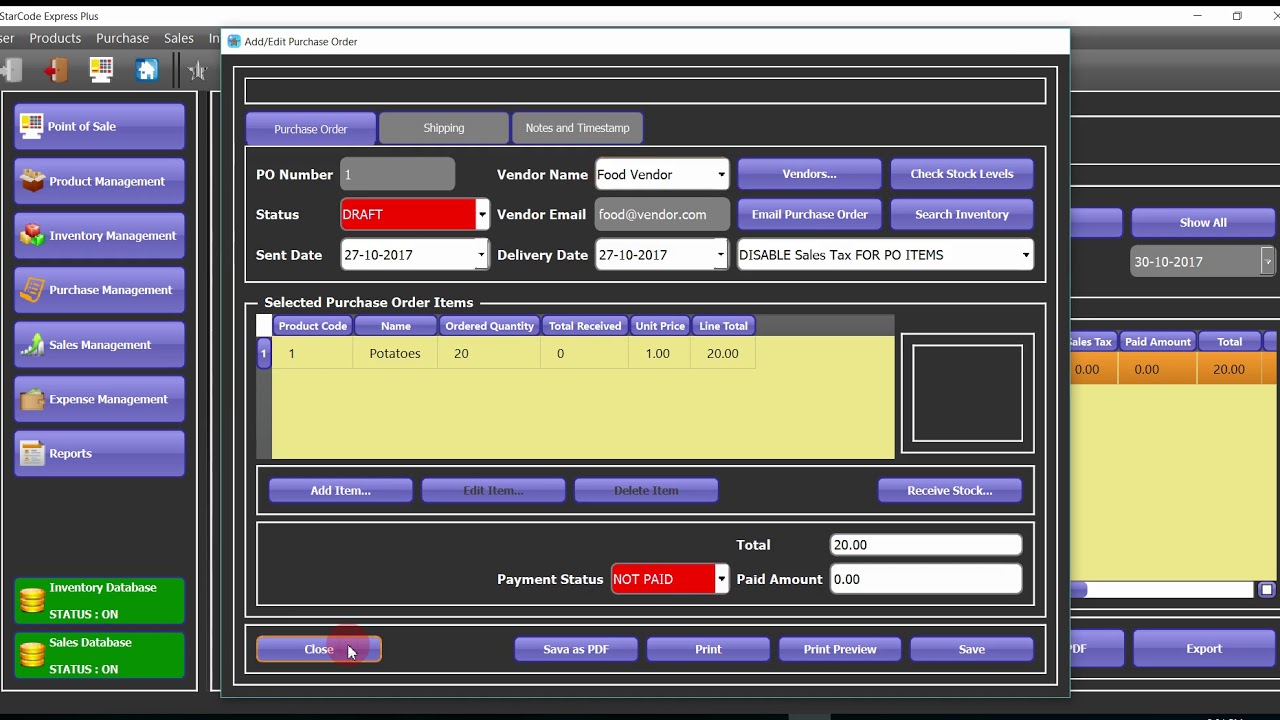Screen dimensions: 1280x720
Task: Click Export in background window
Action: (x=1204, y=648)
